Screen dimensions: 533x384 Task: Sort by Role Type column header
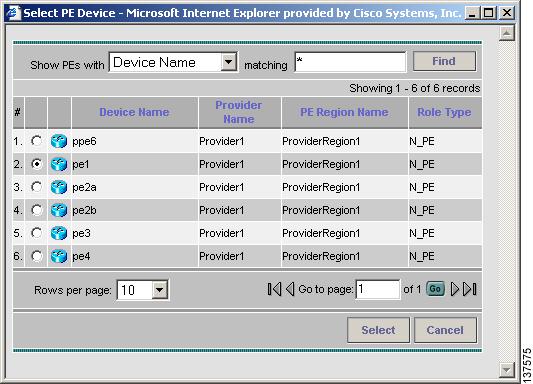pos(444,112)
